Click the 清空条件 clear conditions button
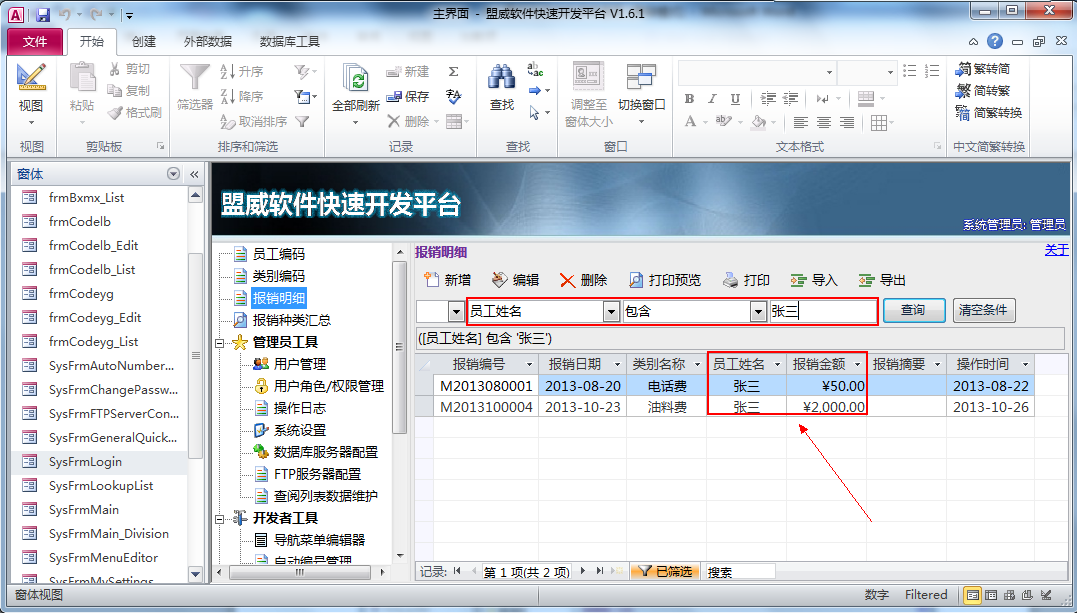This screenshot has width=1077, height=613. pos(983,310)
